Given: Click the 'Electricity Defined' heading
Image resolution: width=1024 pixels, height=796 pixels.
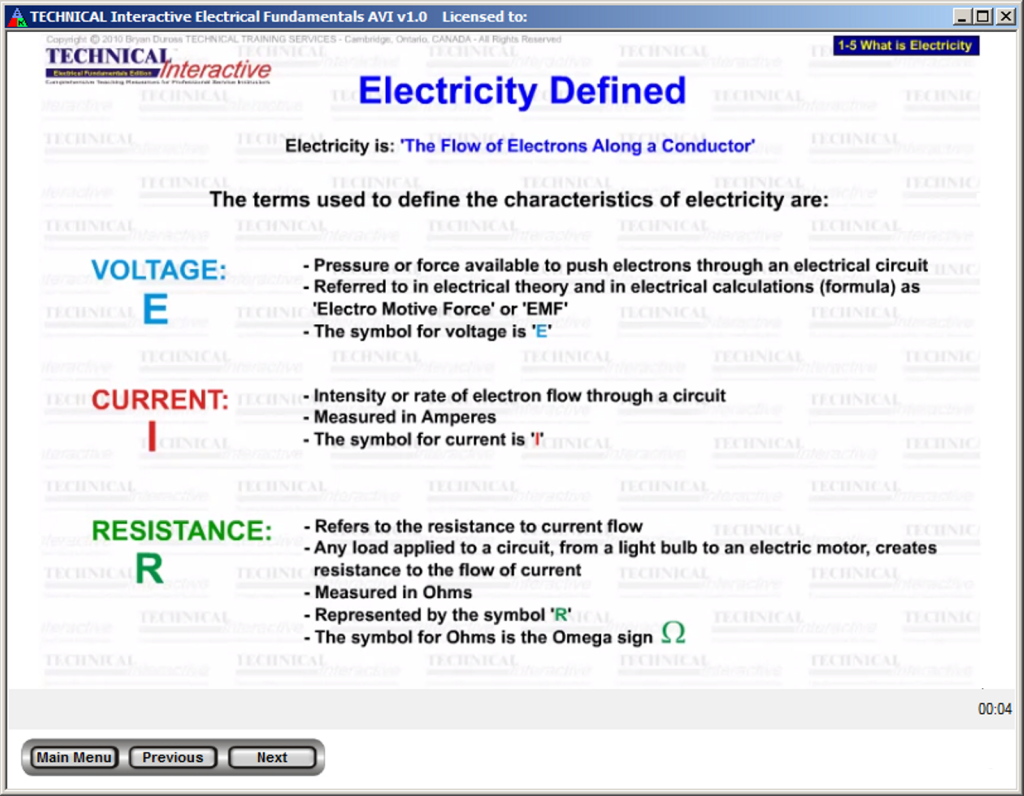Looking at the screenshot, I should 522,91.
